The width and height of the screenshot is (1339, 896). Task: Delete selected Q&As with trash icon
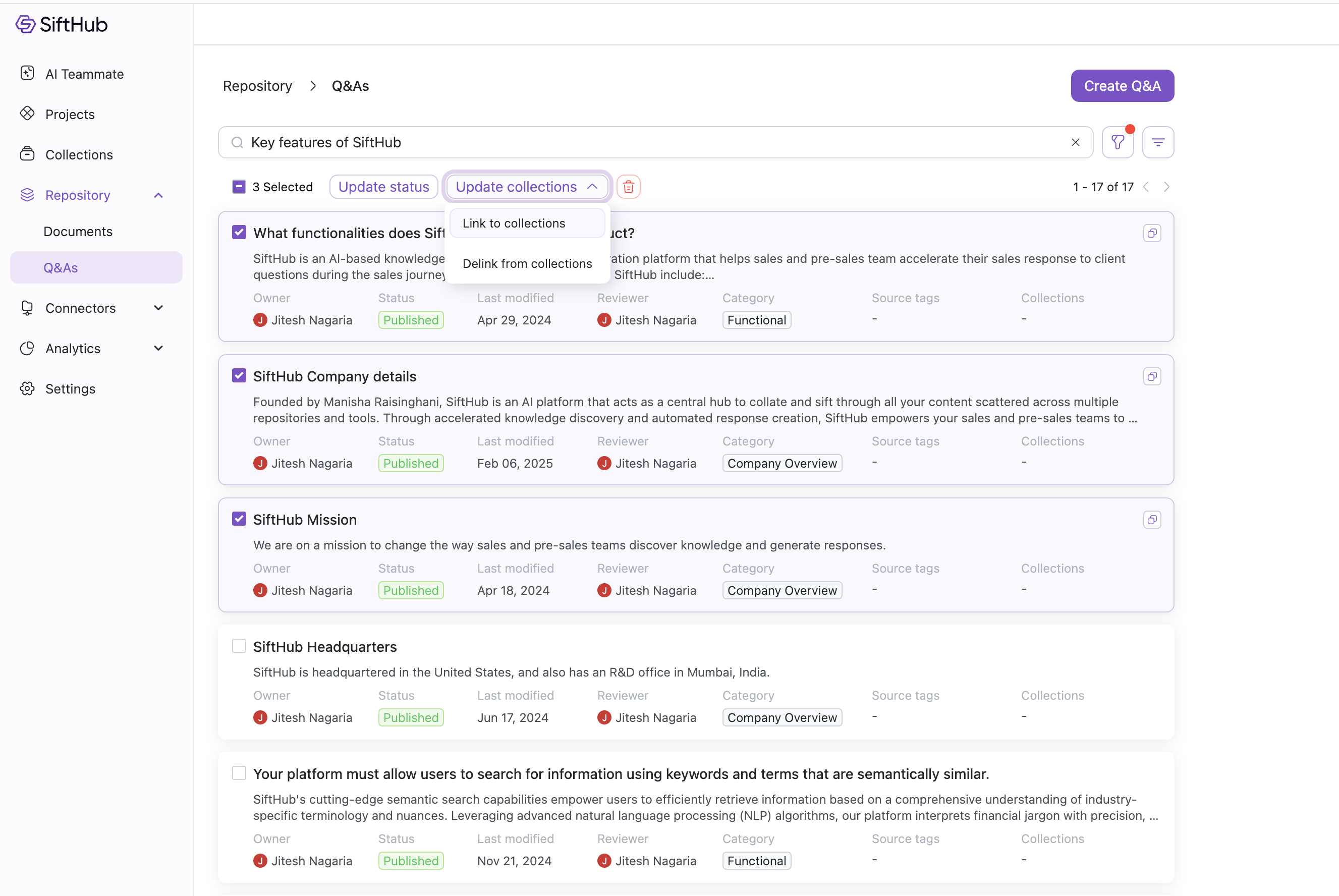coord(628,187)
